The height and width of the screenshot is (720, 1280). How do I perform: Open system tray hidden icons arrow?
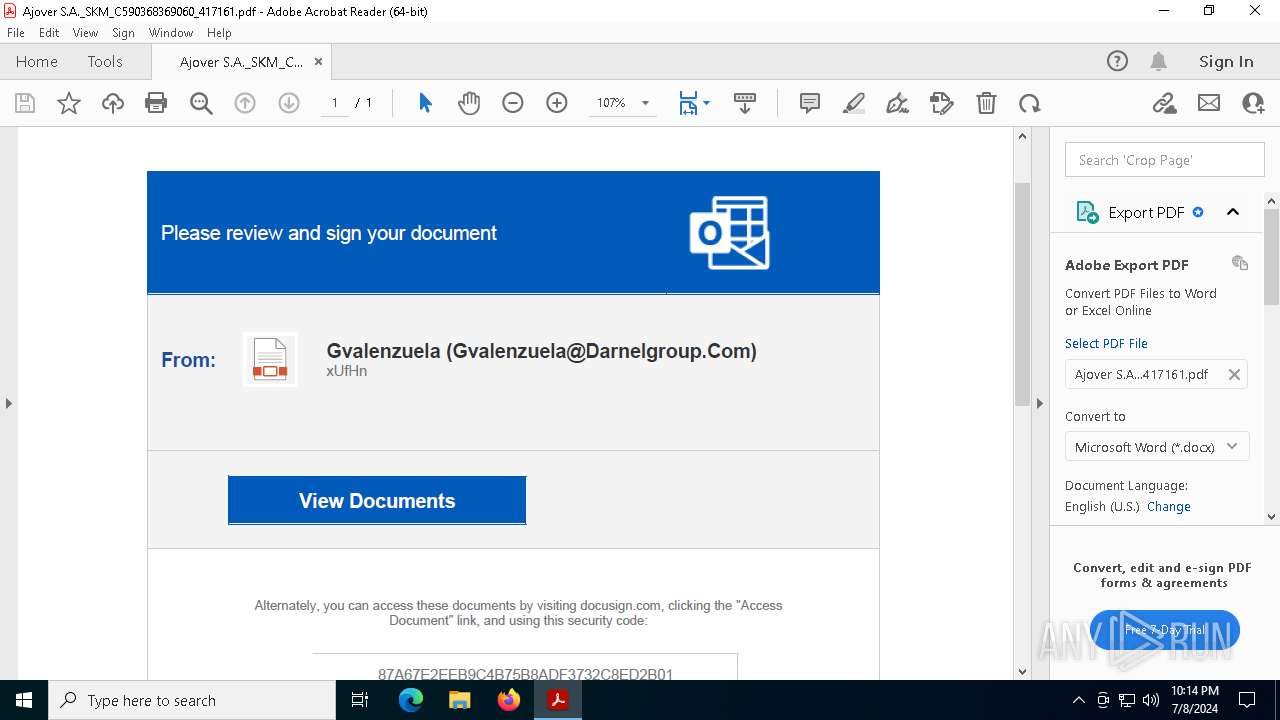pyautogui.click(x=1078, y=700)
